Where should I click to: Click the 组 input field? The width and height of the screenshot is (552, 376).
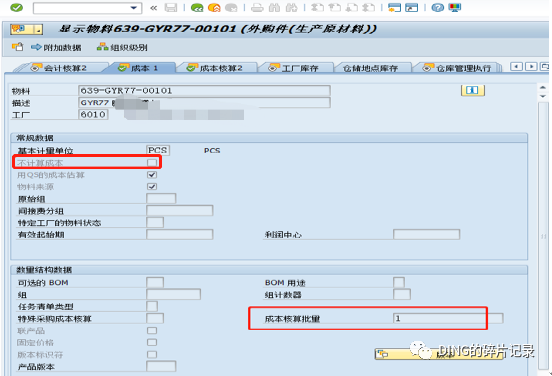pos(174,294)
